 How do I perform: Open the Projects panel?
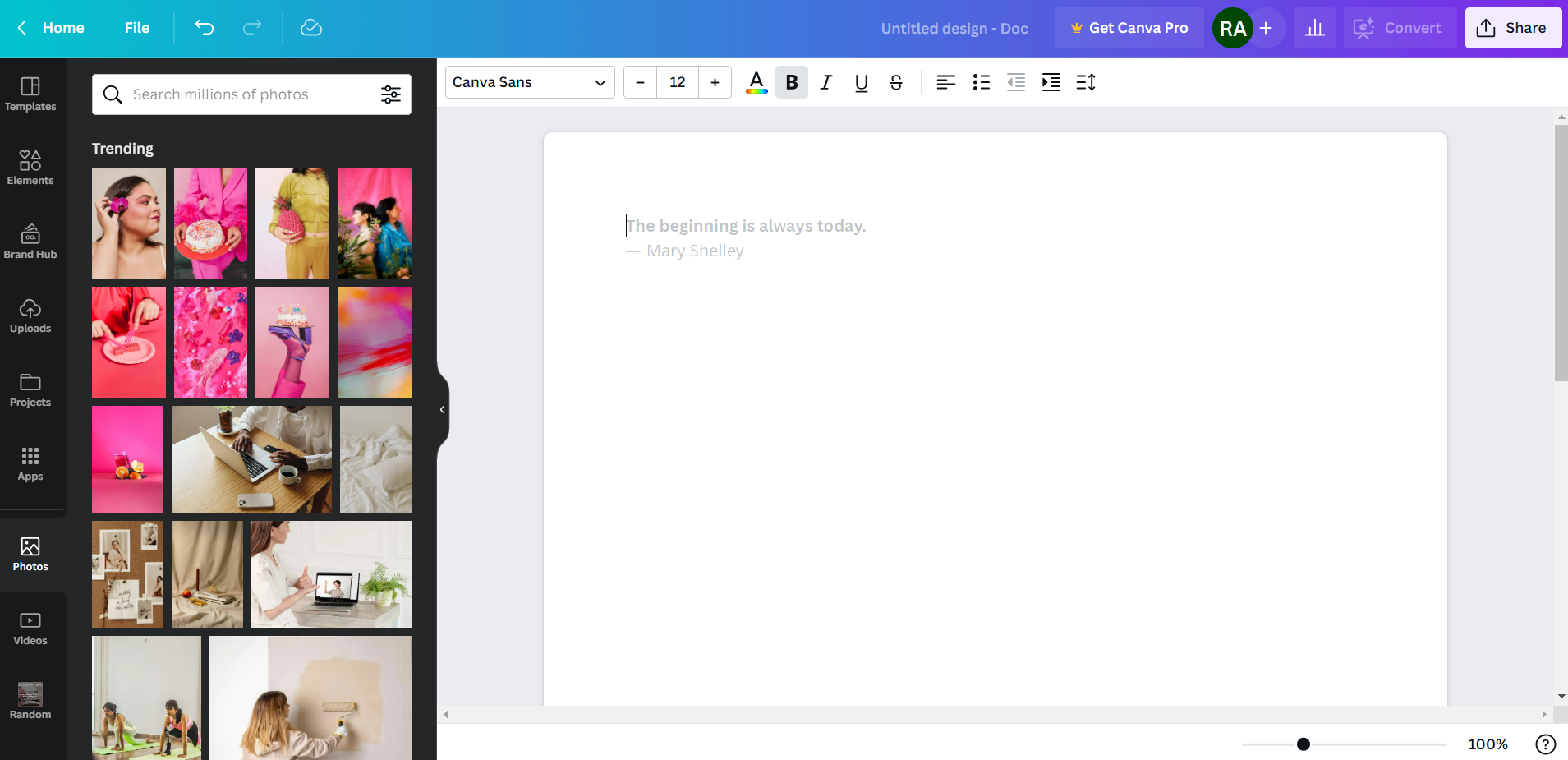point(30,389)
